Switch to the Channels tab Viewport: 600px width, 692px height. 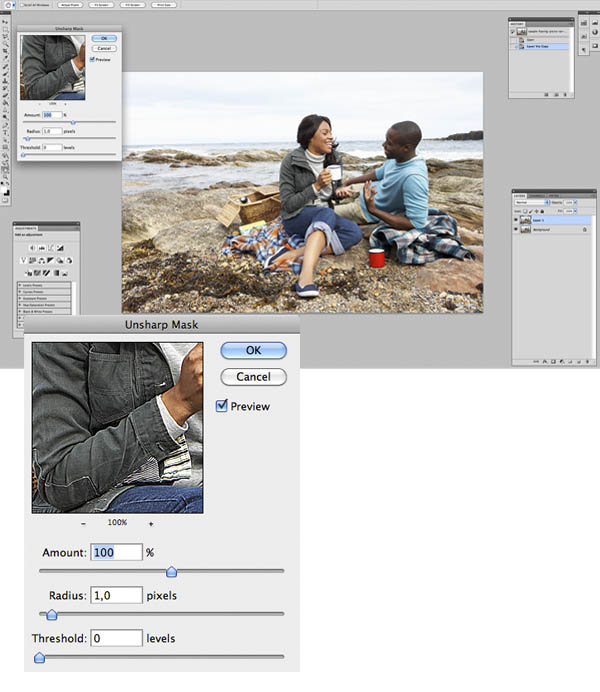point(536,196)
